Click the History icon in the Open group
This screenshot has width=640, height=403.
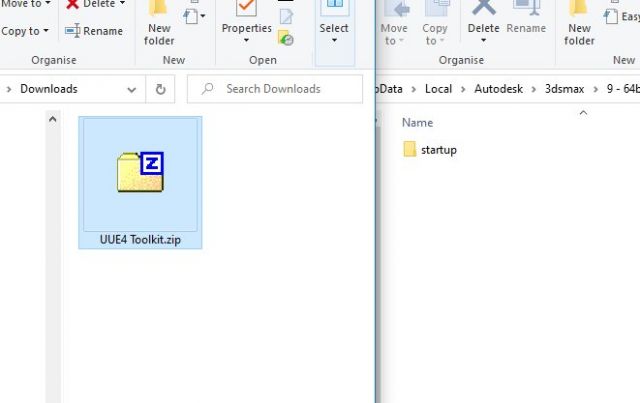tap(286, 38)
